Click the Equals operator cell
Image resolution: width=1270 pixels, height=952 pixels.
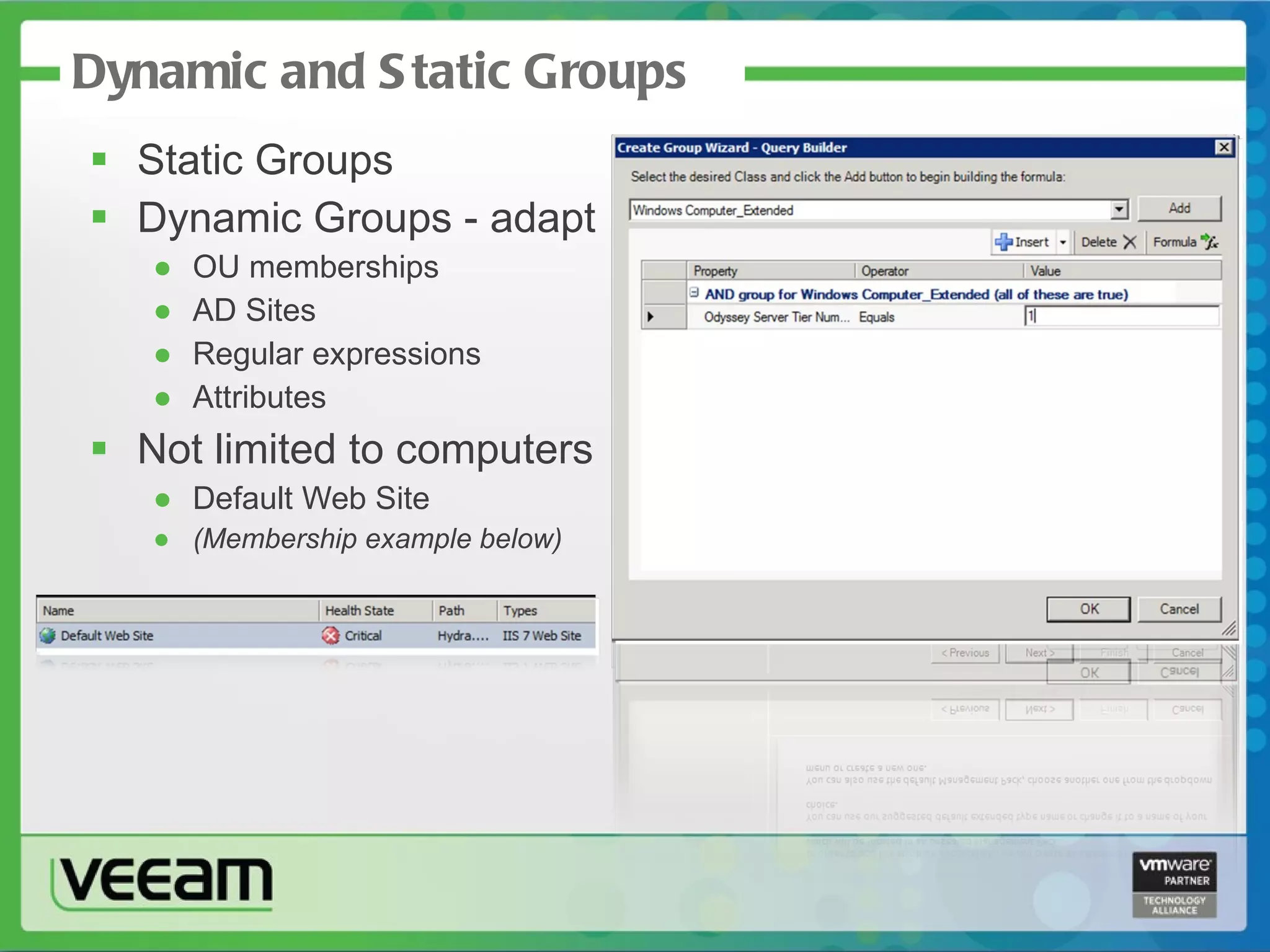click(876, 317)
